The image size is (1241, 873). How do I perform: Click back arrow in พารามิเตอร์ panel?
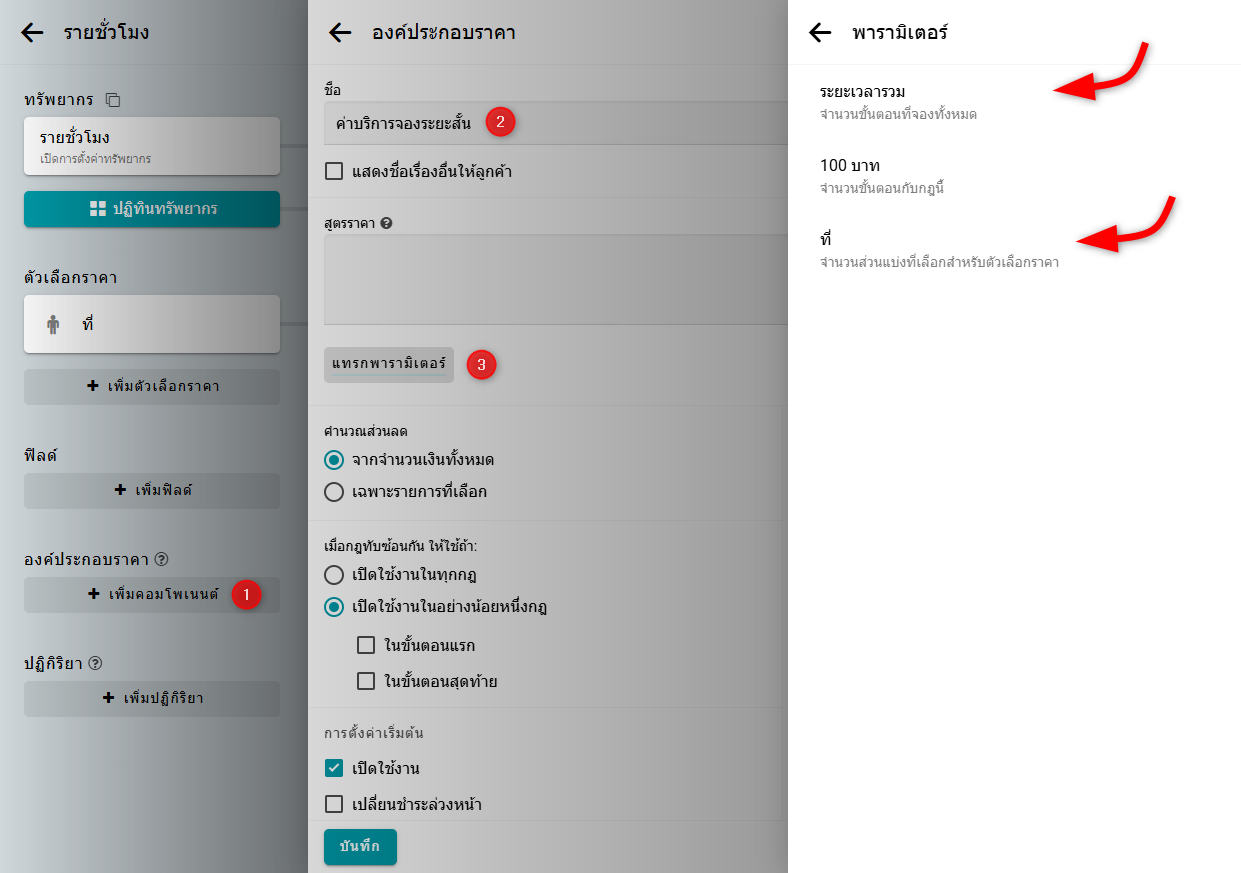click(x=820, y=33)
